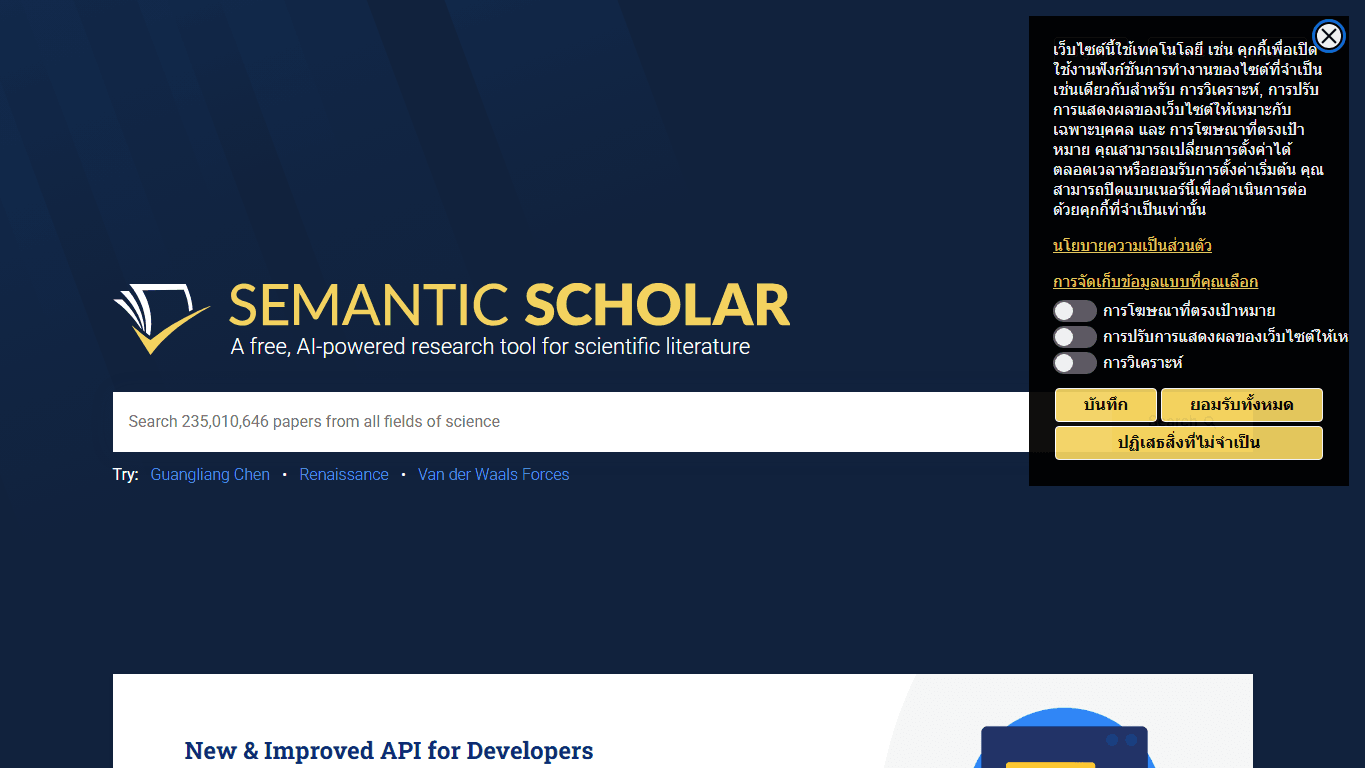Toggle การวิเคราะห์ analytics cookie switch

click(x=1074, y=363)
